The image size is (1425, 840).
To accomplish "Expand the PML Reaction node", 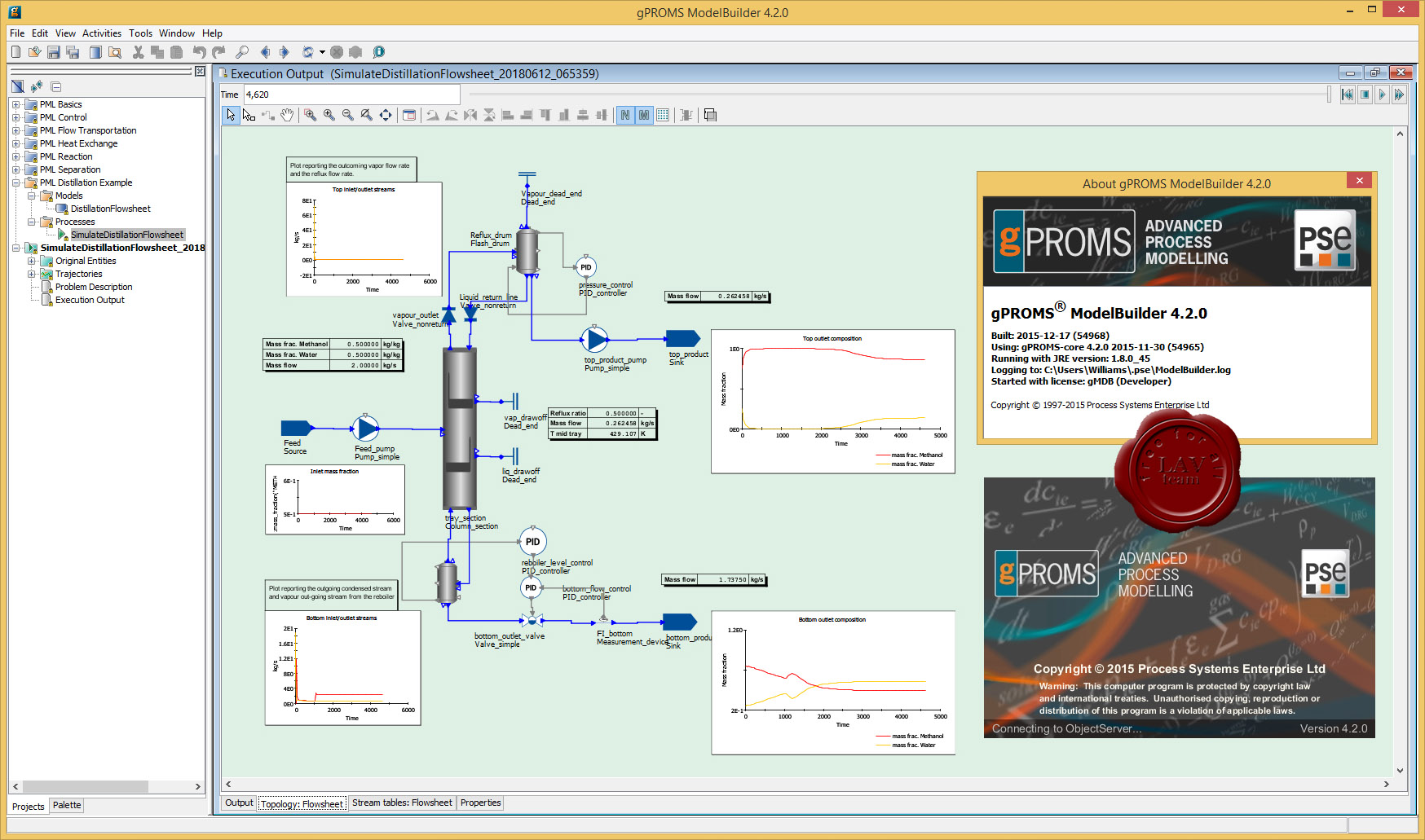I will [x=15, y=156].
